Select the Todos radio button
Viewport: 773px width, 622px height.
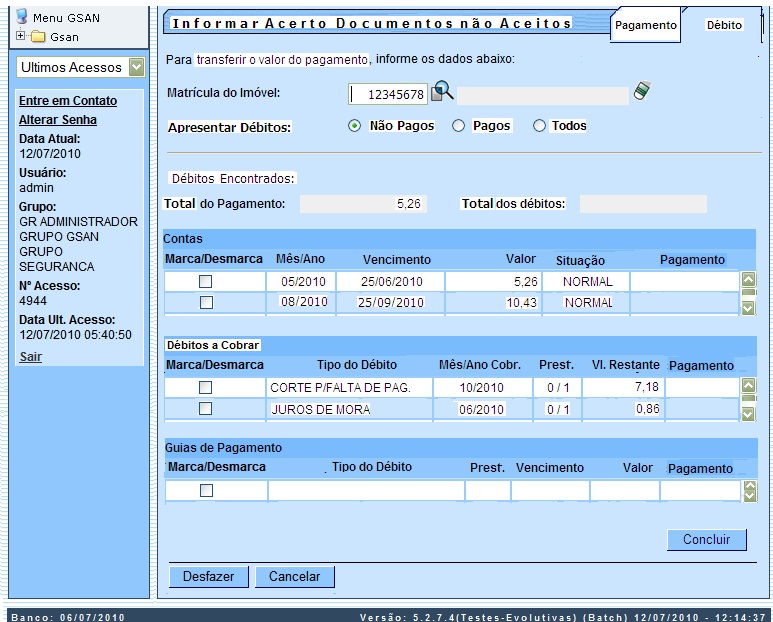540,126
